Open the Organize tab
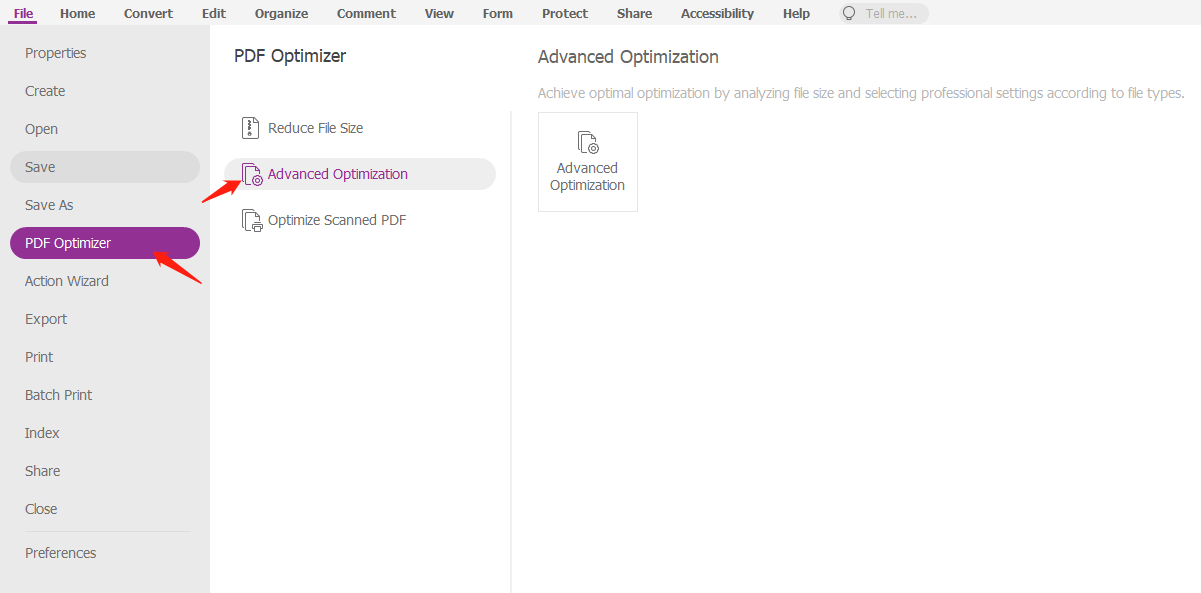The height and width of the screenshot is (593, 1201). coord(281,14)
